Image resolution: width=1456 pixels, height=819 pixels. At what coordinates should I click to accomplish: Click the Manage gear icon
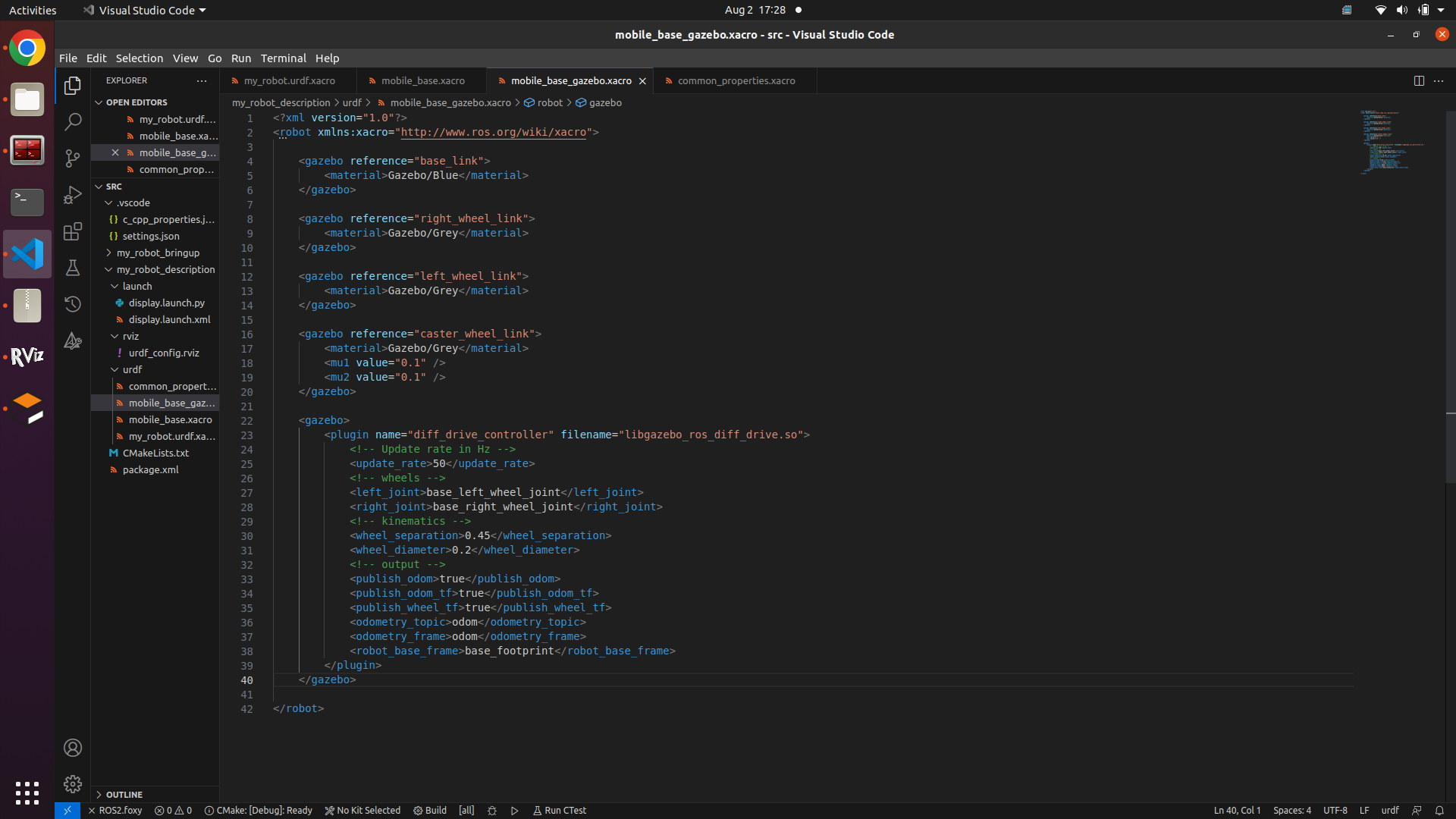pos(73,783)
